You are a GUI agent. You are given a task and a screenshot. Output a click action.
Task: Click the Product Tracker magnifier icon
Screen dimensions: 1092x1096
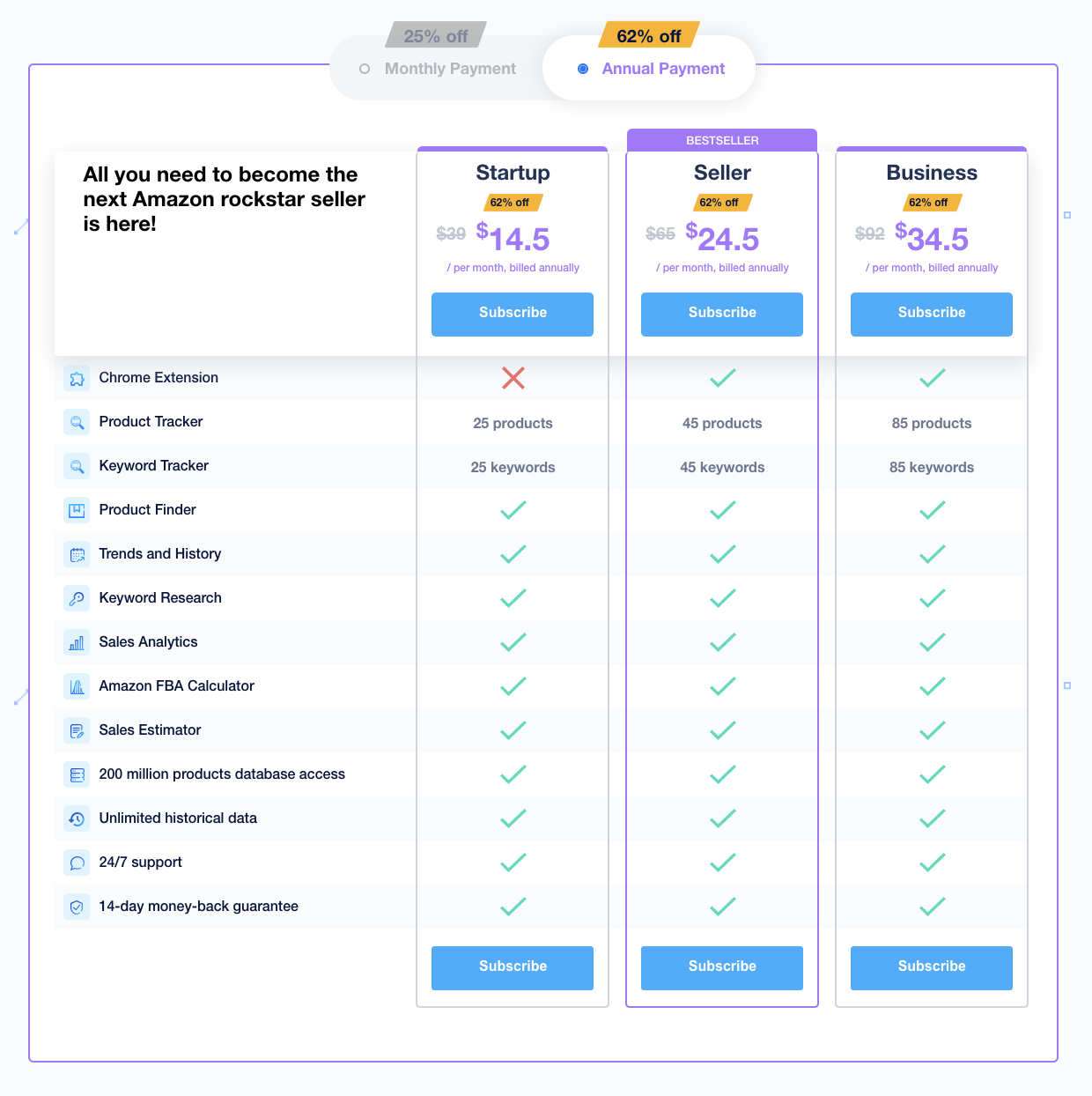[x=77, y=422]
